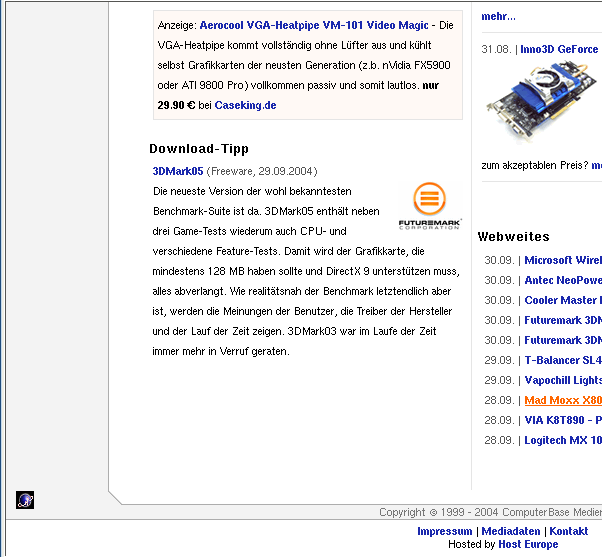Visit the Host Europe link
The height and width of the screenshot is (557, 602).
(x=528, y=544)
